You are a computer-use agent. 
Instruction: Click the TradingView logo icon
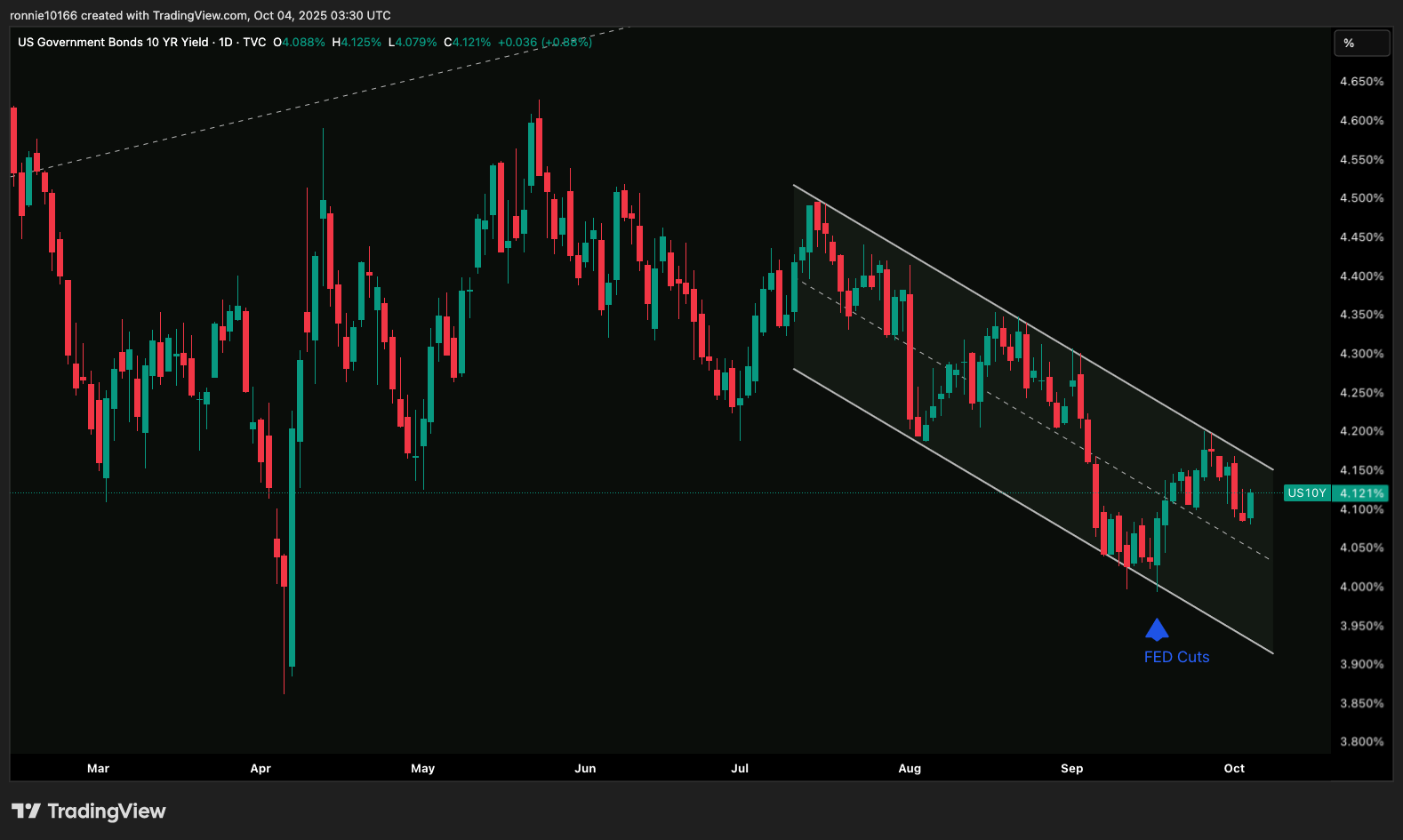(x=26, y=811)
